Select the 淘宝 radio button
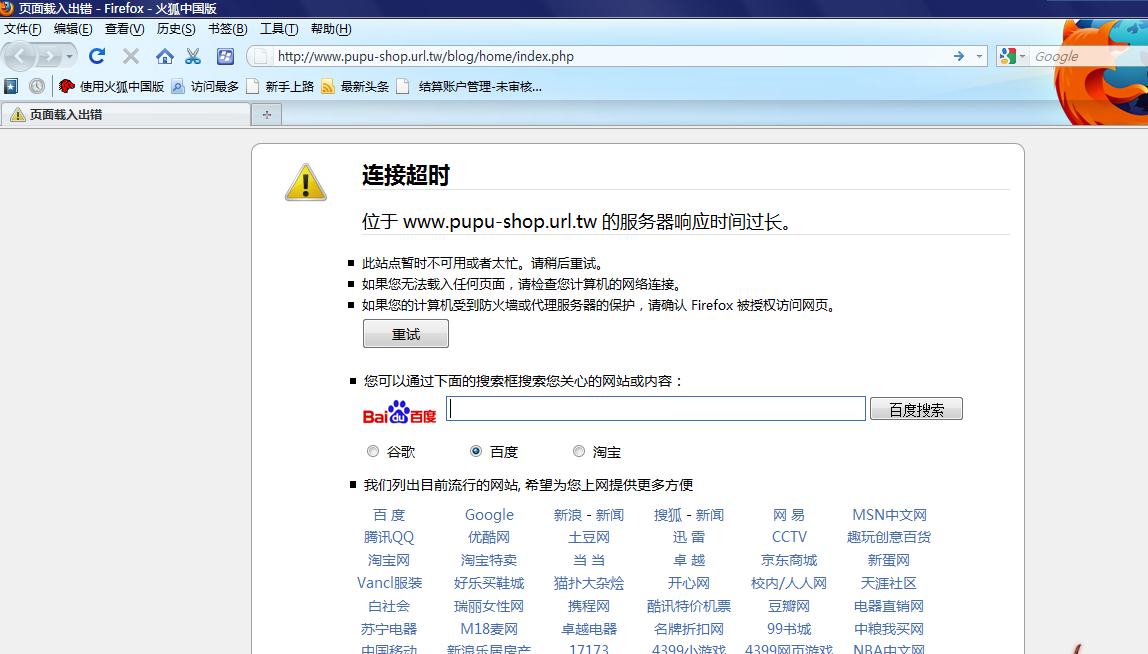Screen dimensions: 1148x654 point(579,451)
